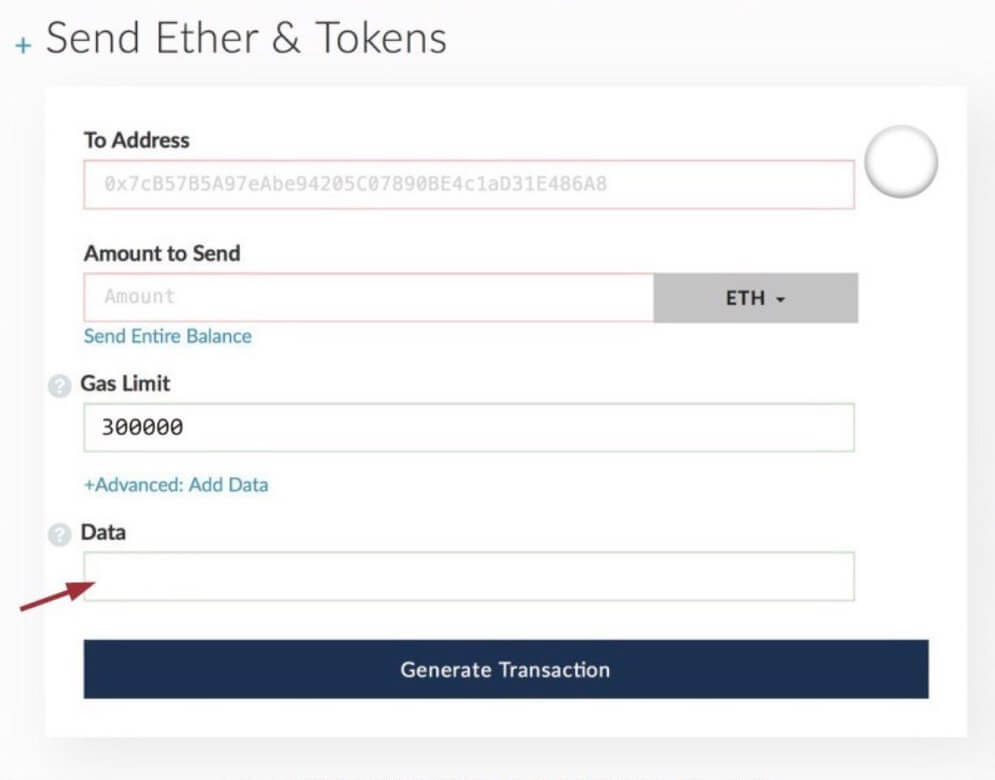The image size is (995, 780).
Task: Click the Gas Limit label text
Action: click(125, 383)
